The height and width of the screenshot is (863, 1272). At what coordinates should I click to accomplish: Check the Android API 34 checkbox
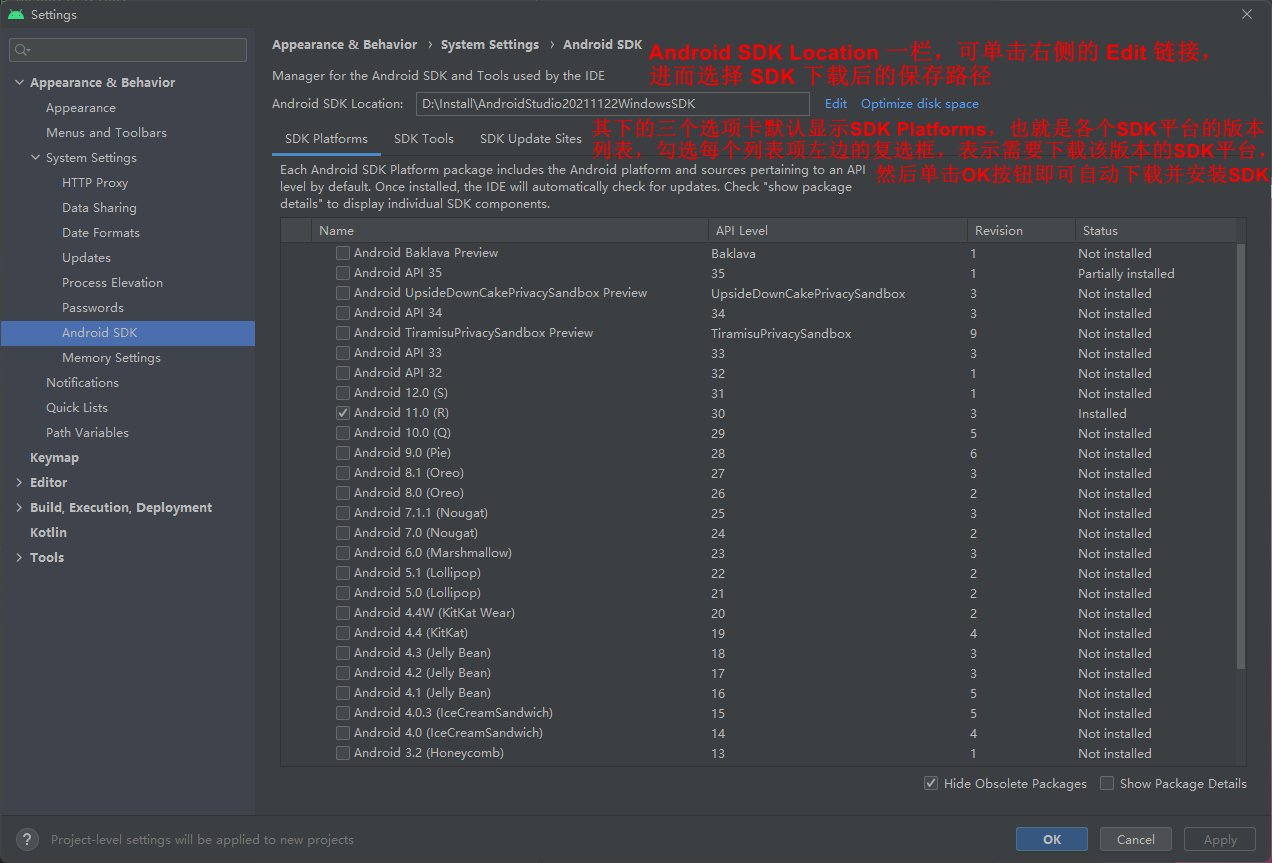pos(343,313)
